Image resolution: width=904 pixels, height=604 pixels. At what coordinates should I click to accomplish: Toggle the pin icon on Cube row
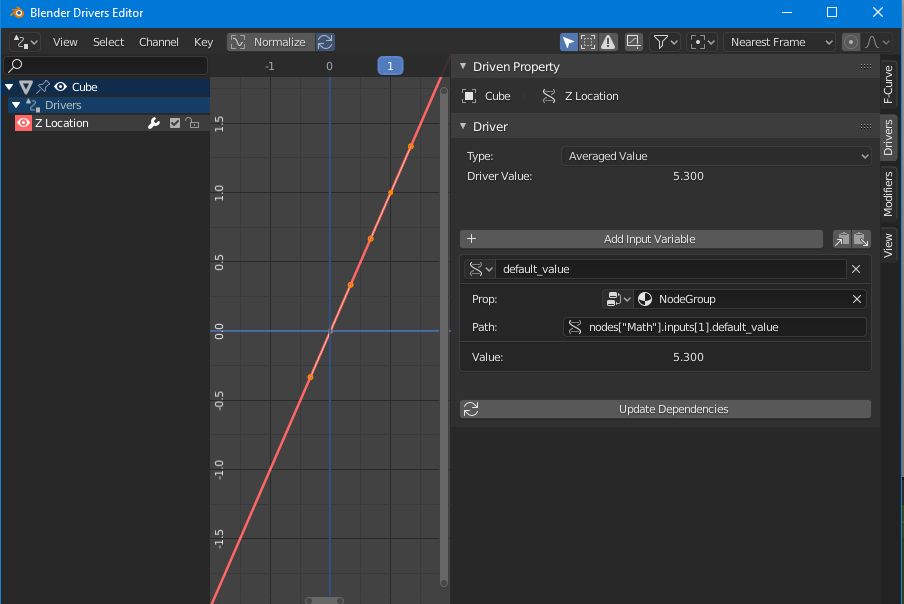43,87
